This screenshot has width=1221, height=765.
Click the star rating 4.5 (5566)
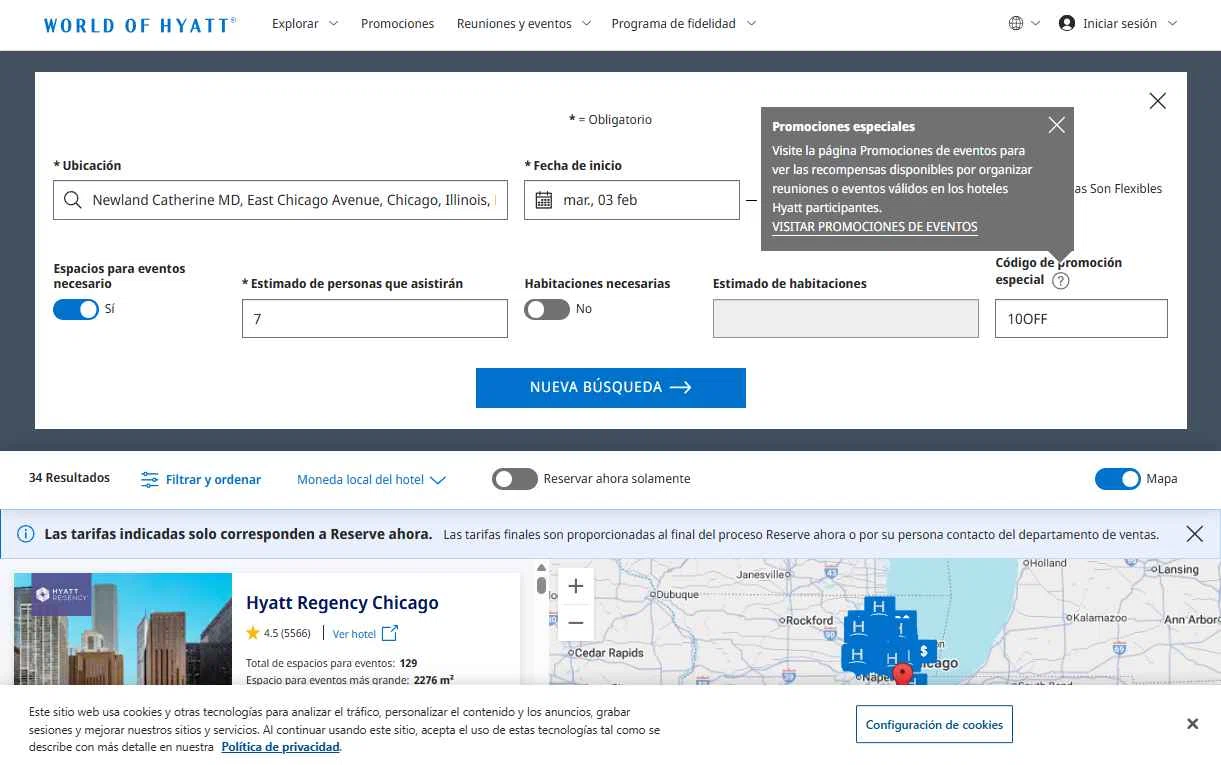(279, 633)
